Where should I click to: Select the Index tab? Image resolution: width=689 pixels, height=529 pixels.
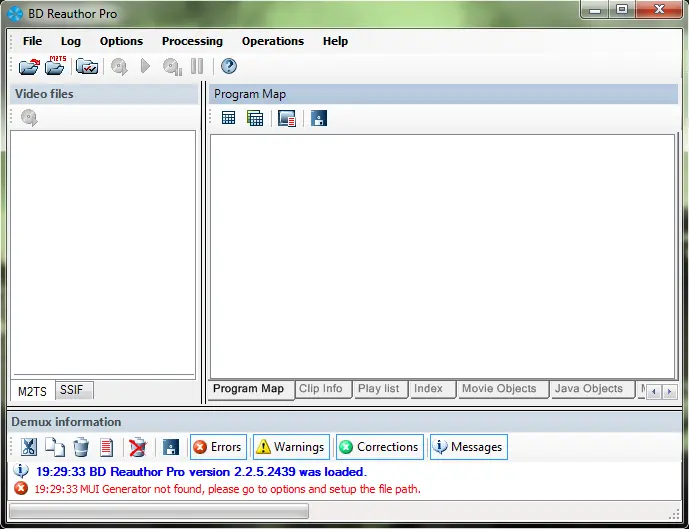432,389
